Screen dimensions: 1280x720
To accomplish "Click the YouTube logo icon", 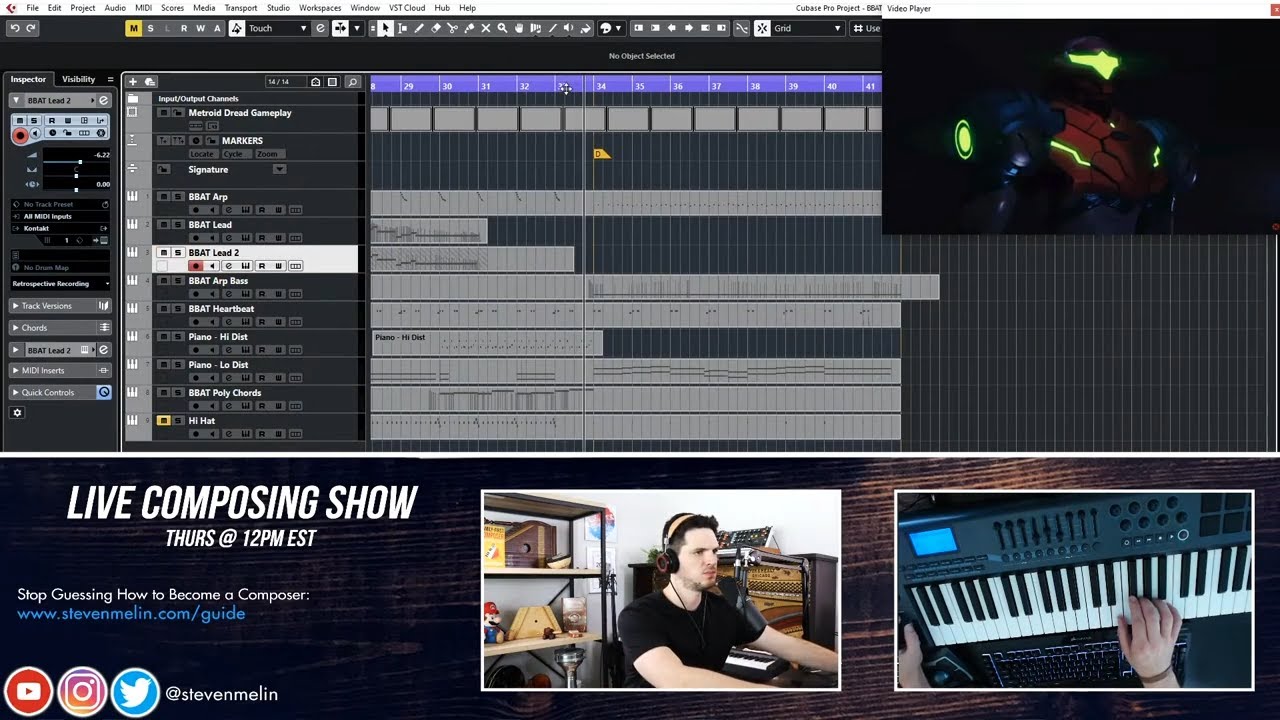I will click(28, 692).
